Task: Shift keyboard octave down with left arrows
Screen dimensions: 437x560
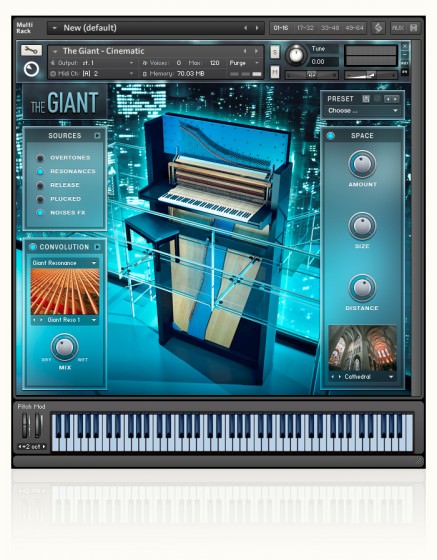Action: 20,446
